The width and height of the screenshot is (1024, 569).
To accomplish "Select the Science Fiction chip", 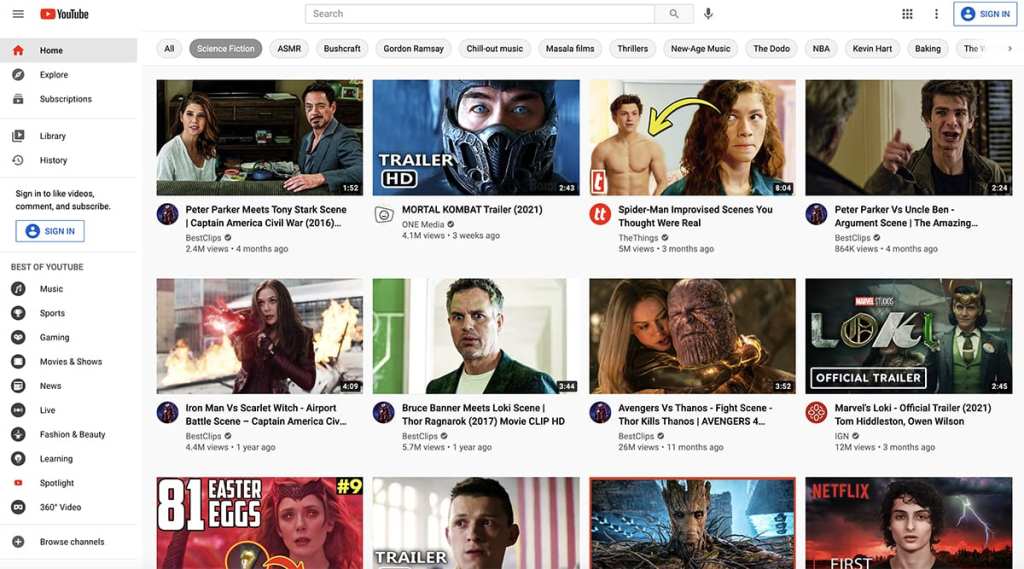I will [226, 48].
